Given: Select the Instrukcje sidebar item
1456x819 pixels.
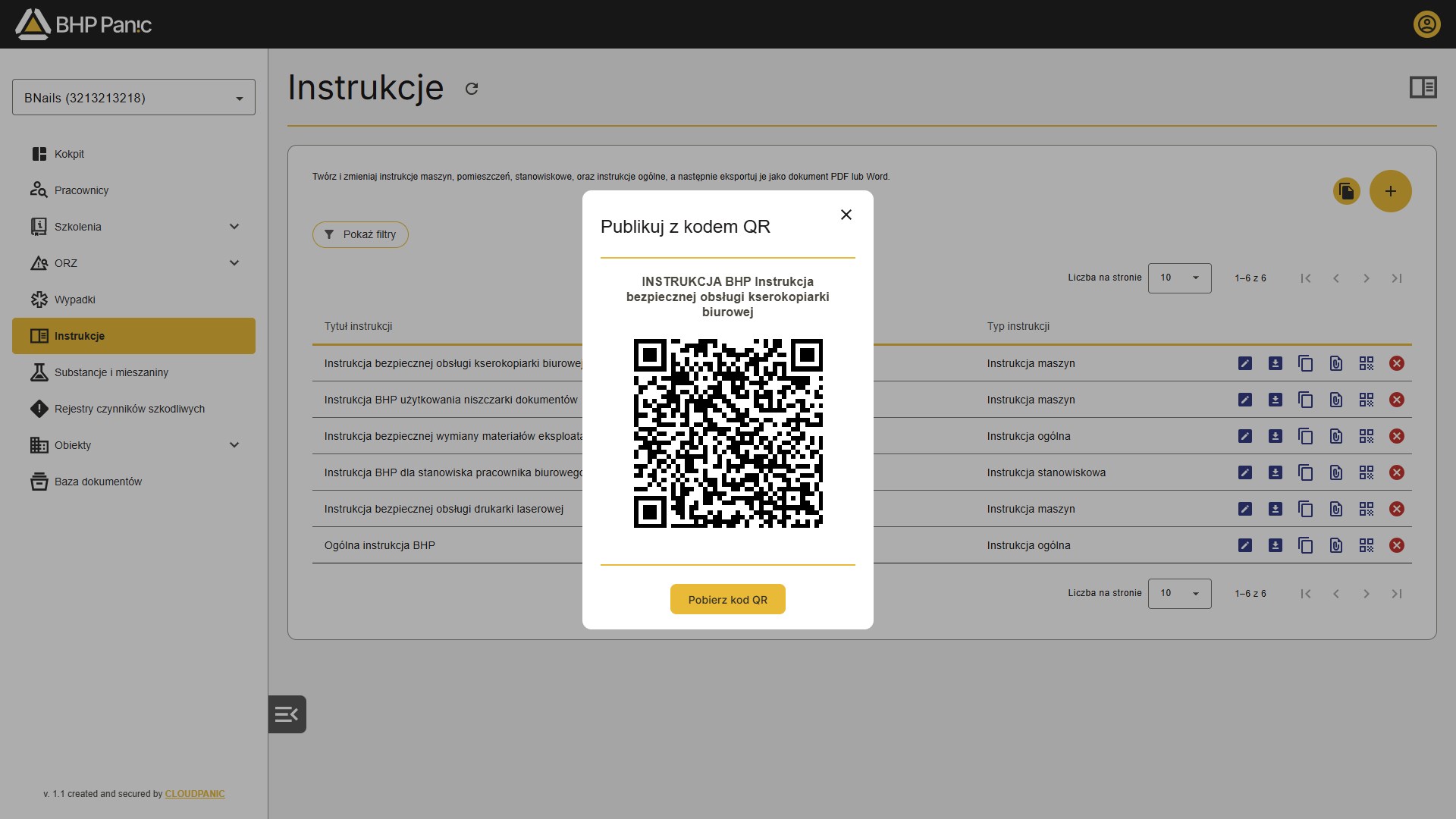Looking at the screenshot, I should pyautogui.click(x=133, y=336).
